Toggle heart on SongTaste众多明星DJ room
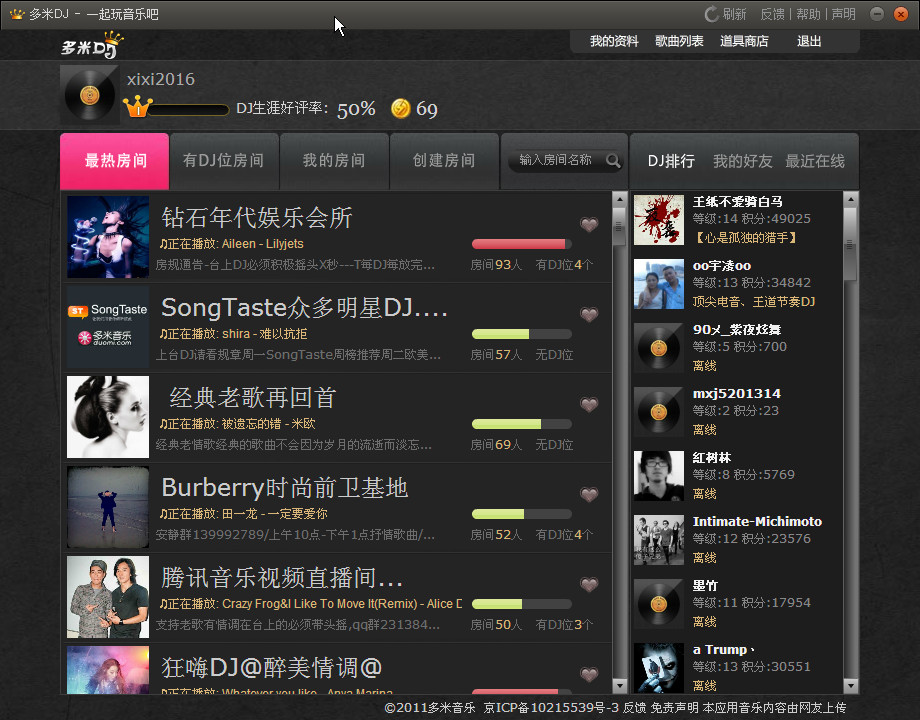The width and height of the screenshot is (920, 720). 589,314
